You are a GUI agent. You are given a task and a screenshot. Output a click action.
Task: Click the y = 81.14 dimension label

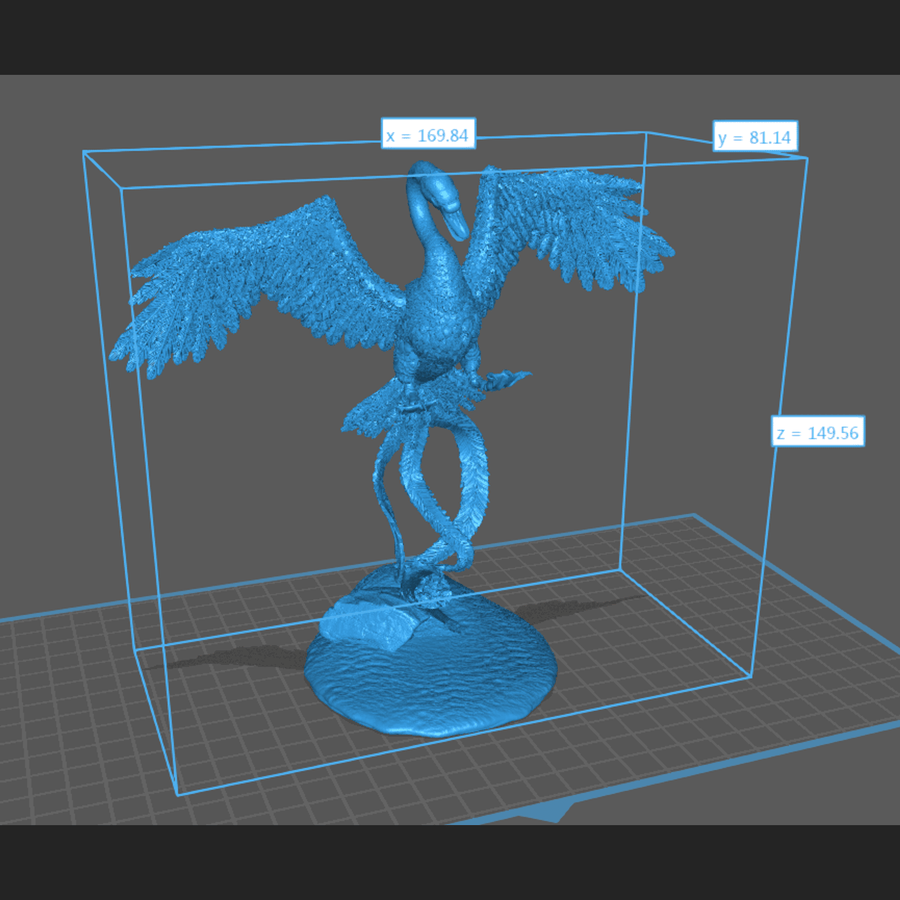pos(757,137)
